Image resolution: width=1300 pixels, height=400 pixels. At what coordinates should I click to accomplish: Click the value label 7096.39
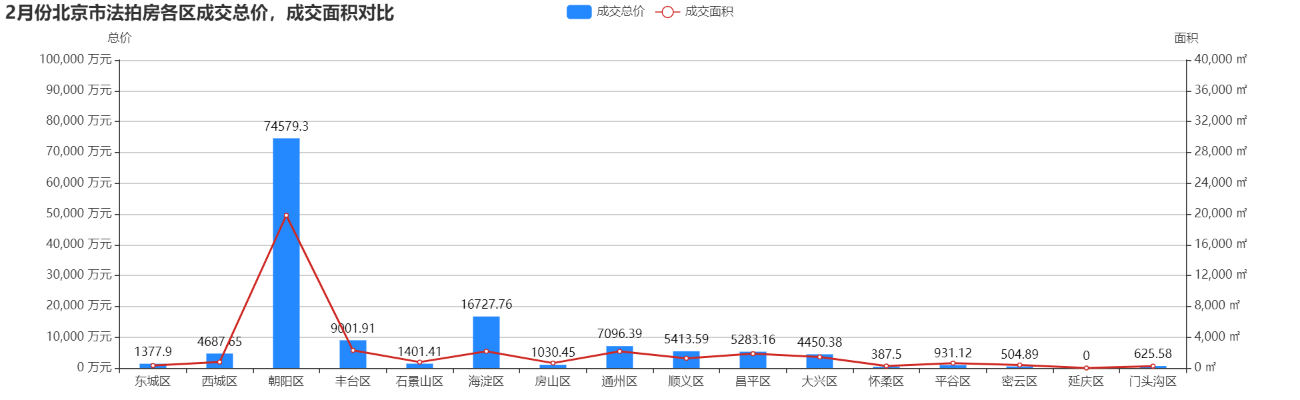(x=620, y=334)
